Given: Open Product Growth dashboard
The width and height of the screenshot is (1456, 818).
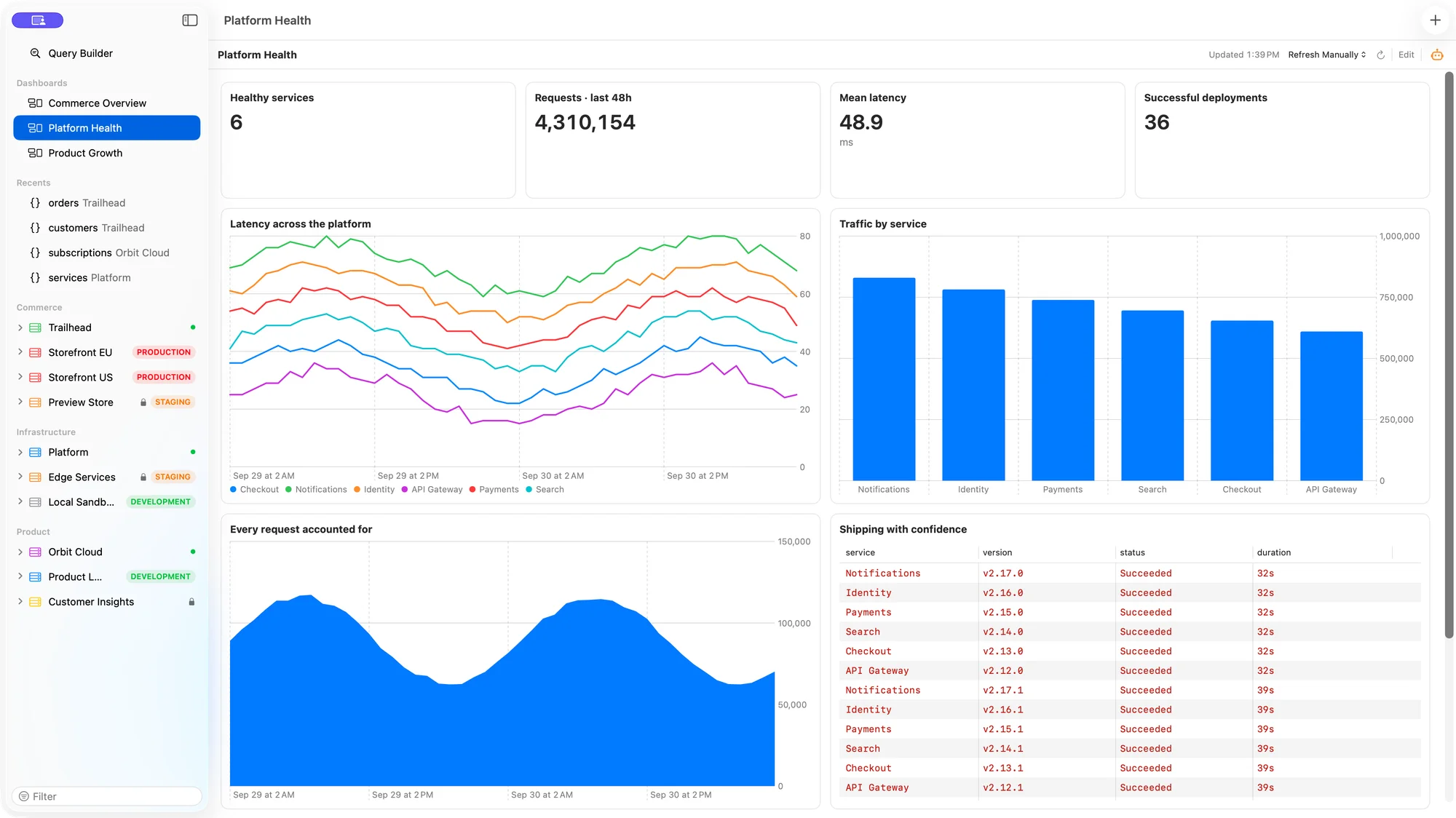Looking at the screenshot, I should (107, 153).
